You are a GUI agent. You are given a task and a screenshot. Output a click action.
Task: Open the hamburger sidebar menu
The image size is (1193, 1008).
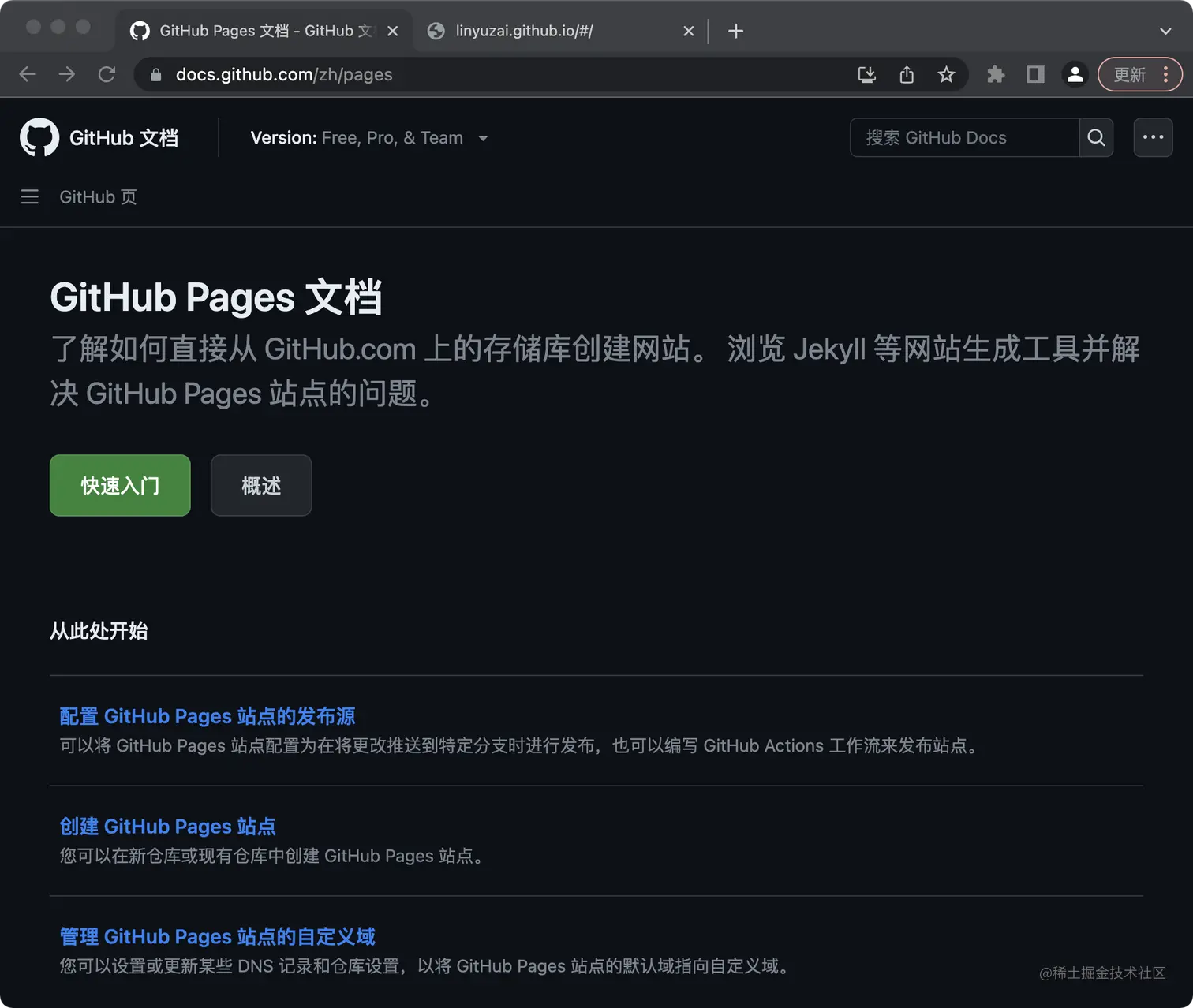tap(30, 197)
